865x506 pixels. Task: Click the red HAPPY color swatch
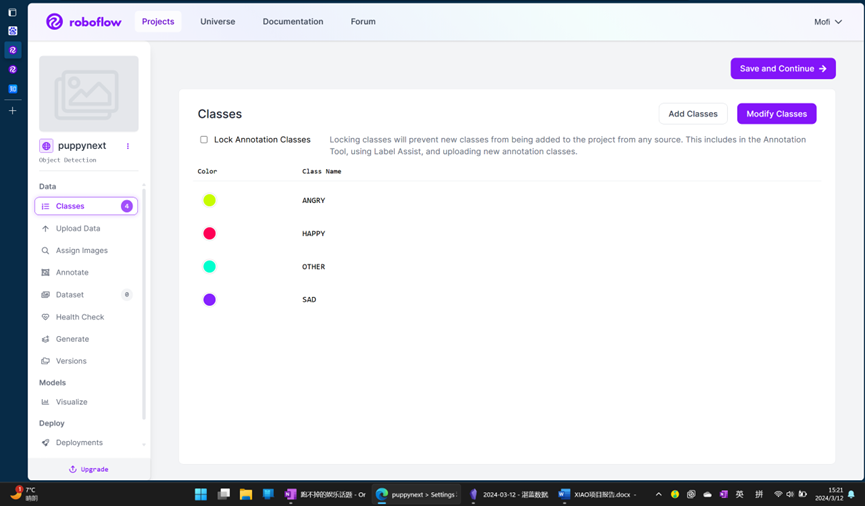coord(209,233)
